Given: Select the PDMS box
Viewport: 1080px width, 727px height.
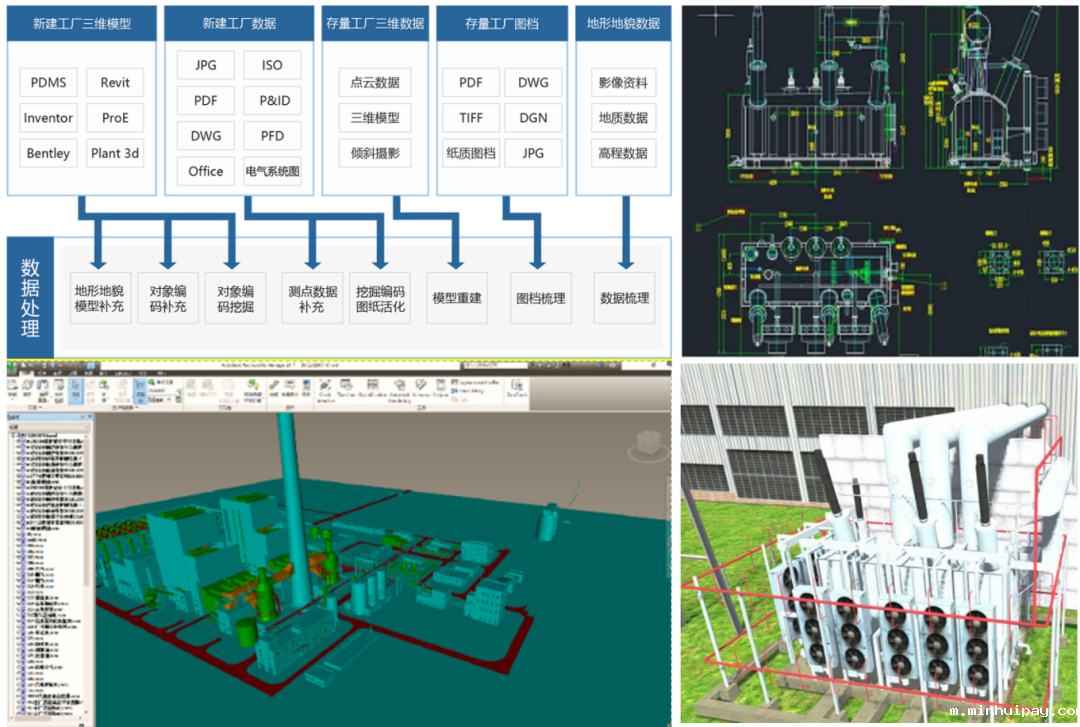Looking at the screenshot, I should click(48, 83).
